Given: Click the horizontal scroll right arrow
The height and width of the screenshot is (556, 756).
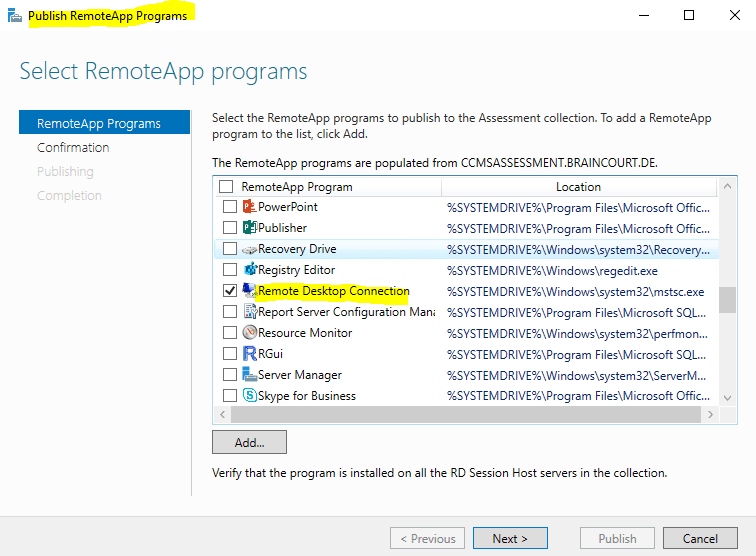Looking at the screenshot, I should 710,415.
